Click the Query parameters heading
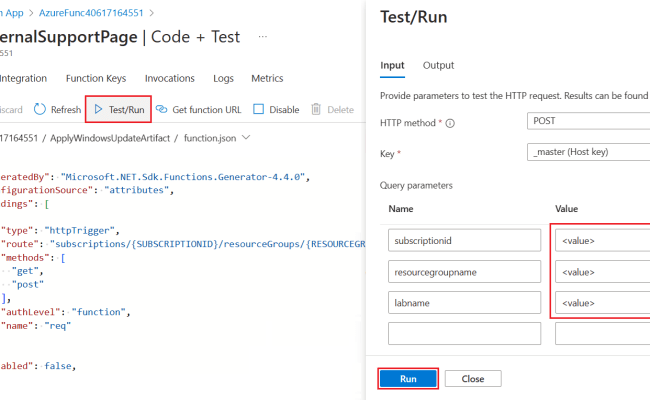This screenshot has height=400, width=650. pos(416,185)
